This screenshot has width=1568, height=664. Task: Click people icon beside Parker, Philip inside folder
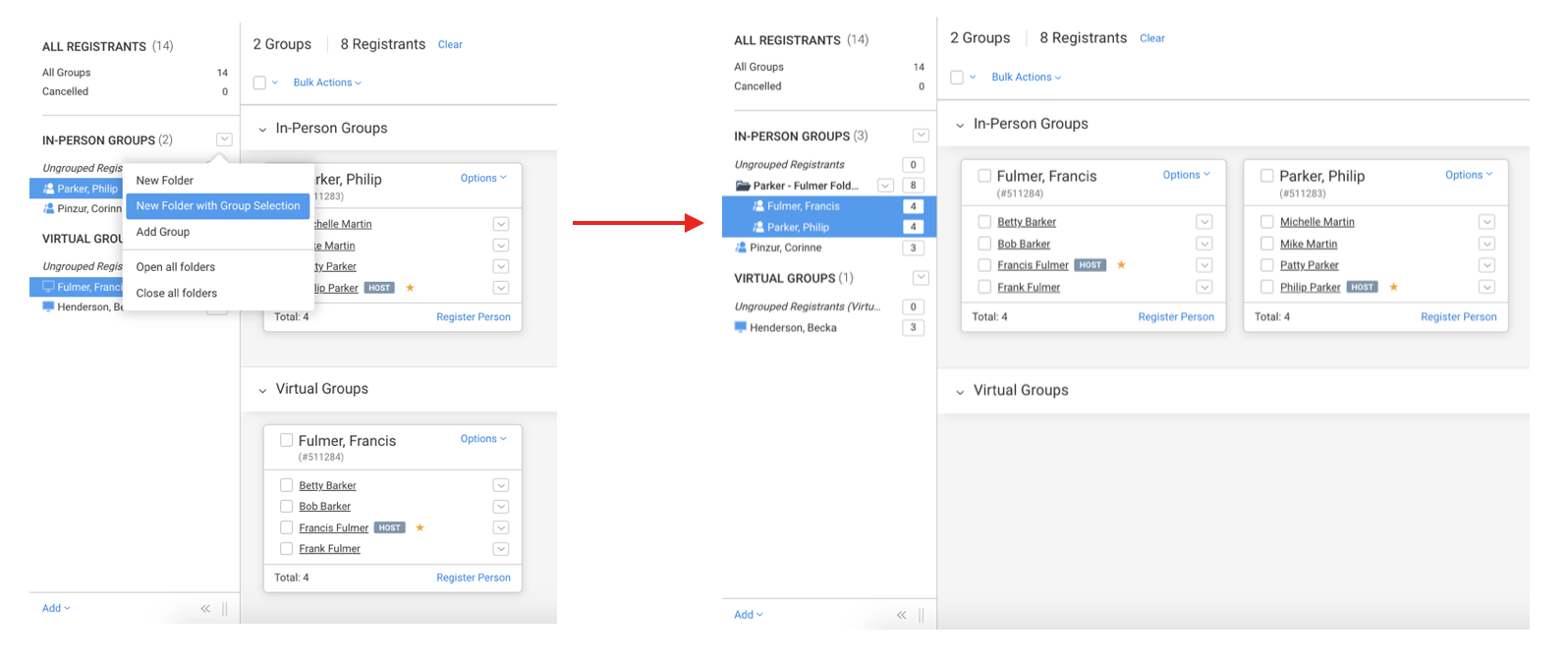pyautogui.click(x=757, y=227)
